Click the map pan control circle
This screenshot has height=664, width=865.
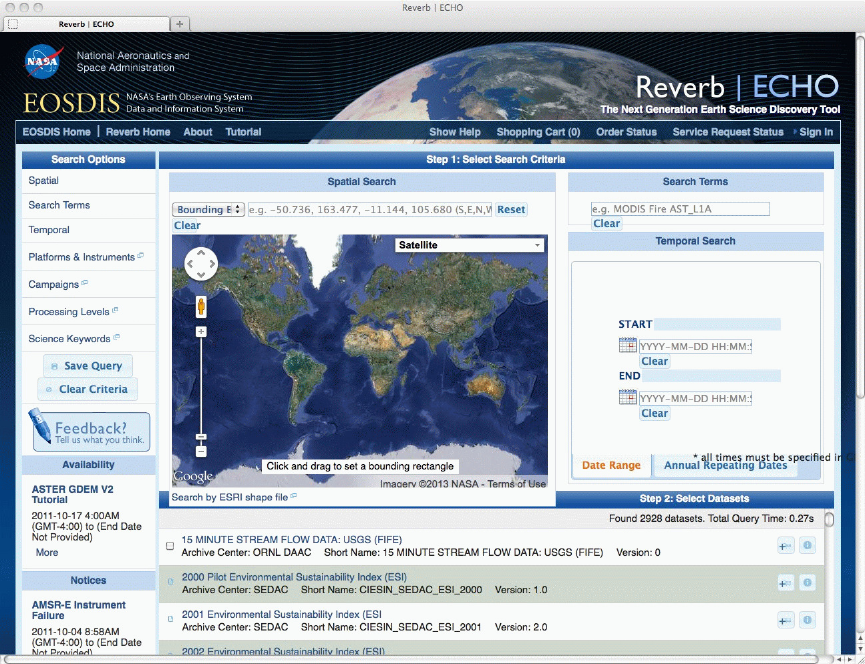[201, 264]
